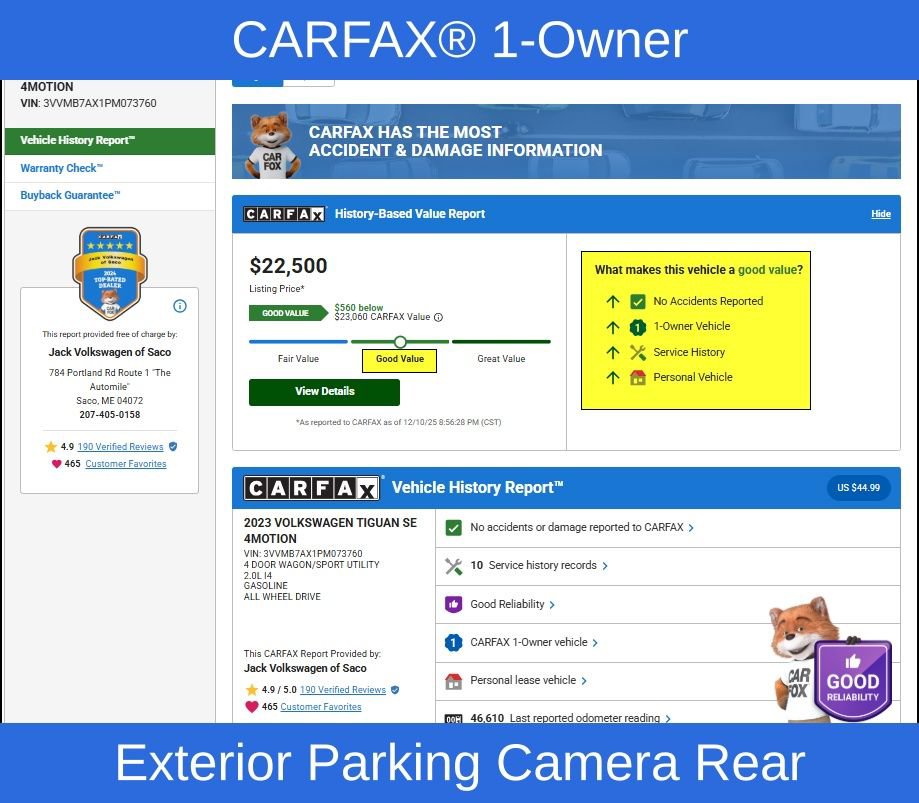Click info icon beside CARFAX Value
The image size is (919, 803).
click(x=438, y=317)
